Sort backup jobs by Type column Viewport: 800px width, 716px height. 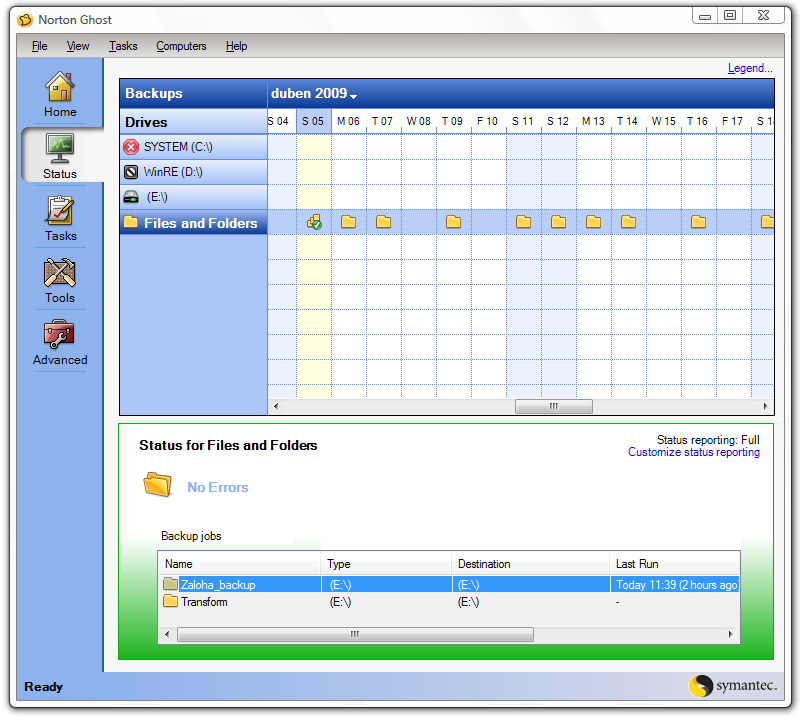[386, 564]
